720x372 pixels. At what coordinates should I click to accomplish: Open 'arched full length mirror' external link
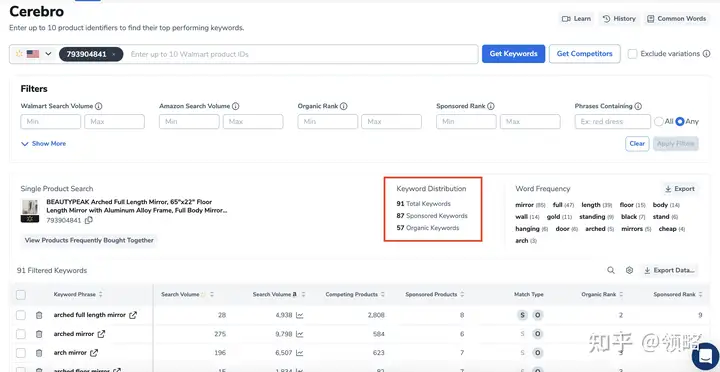tap(133, 315)
